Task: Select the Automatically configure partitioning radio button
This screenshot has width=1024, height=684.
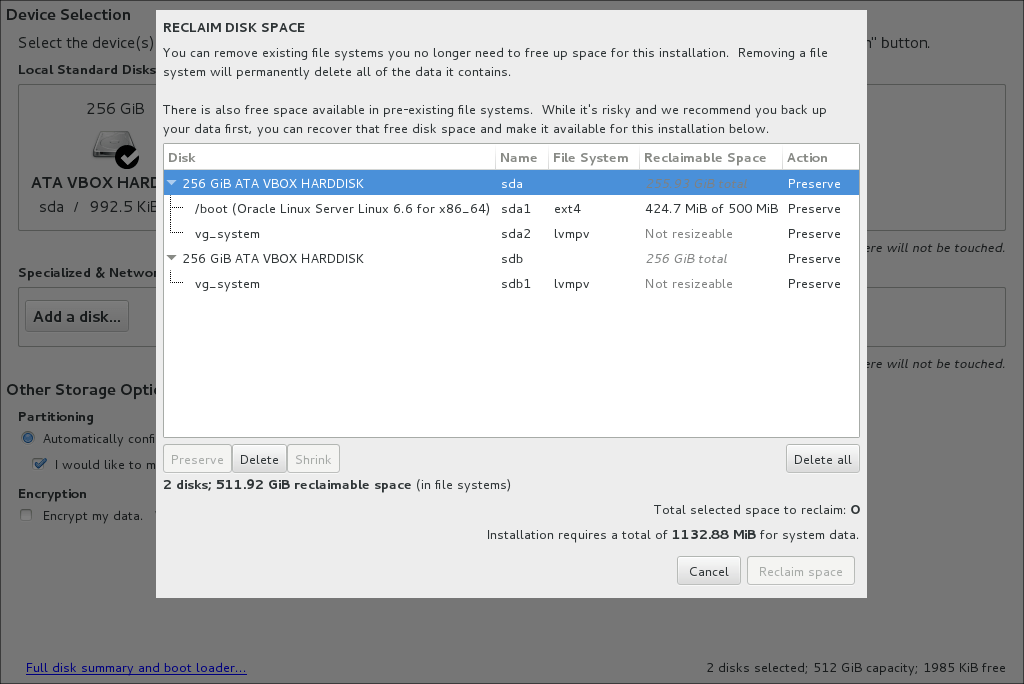Action: click(29, 438)
